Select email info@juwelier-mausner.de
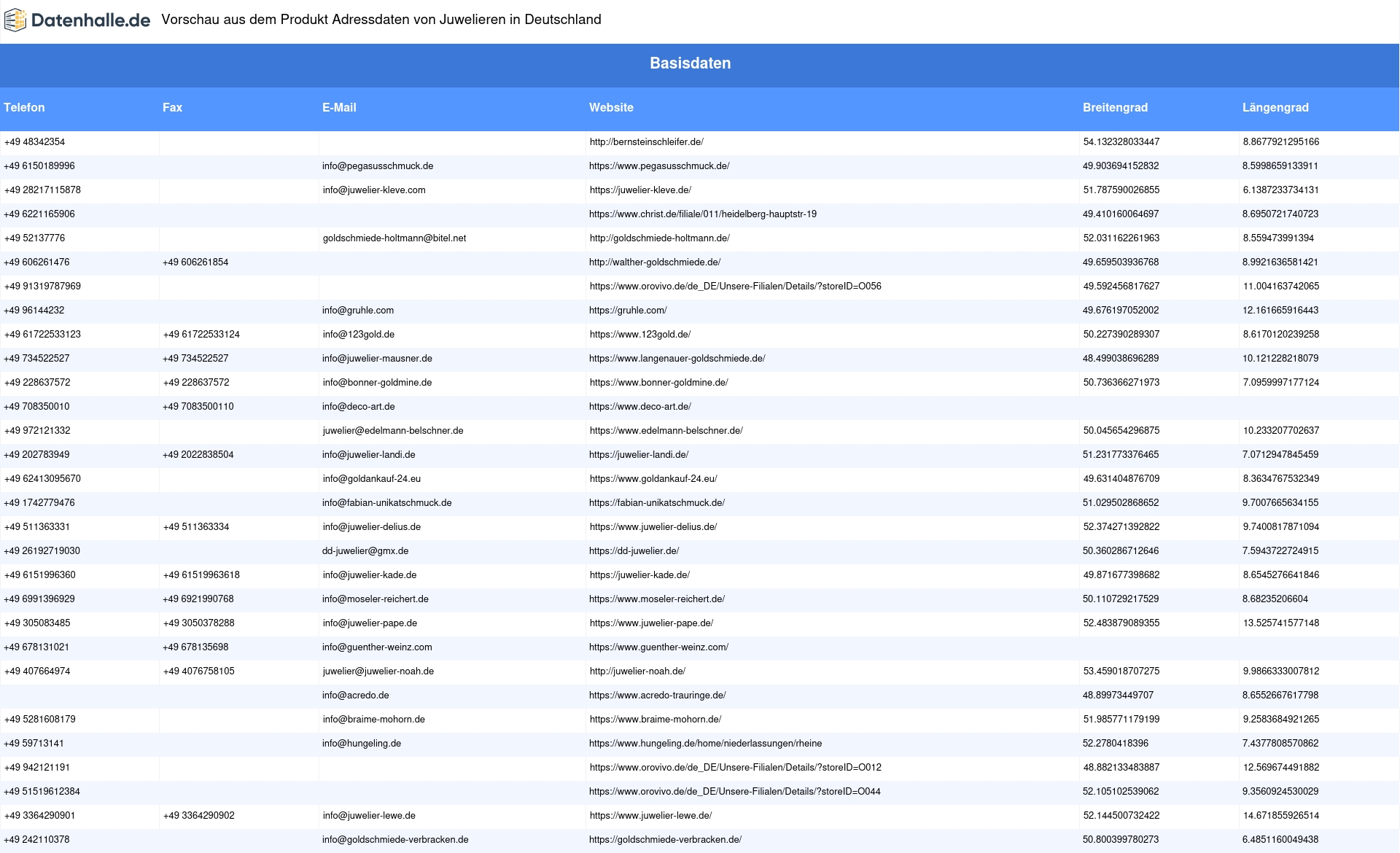 377,359
